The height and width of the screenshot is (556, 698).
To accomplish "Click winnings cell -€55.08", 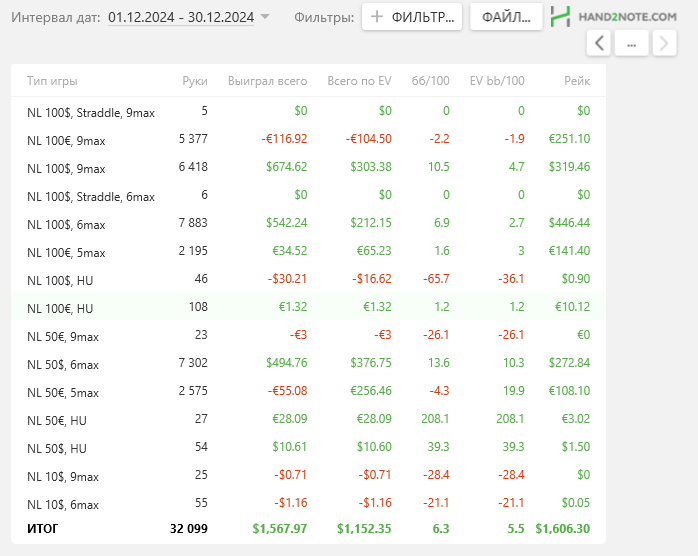I will pyautogui.click(x=287, y=391).
